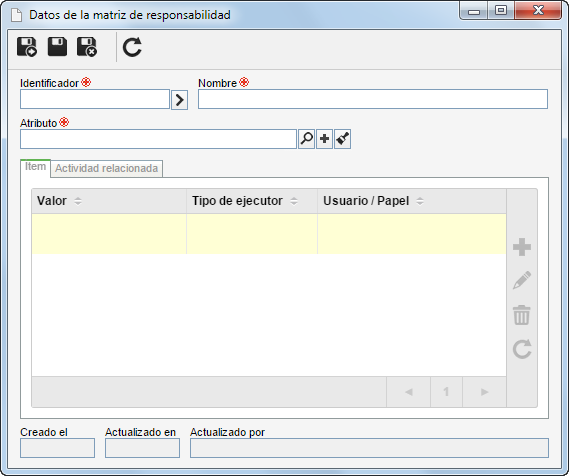The height and width of the screenshot is (476, 569).
Task: Click the Save and new toolbar icon
Action: point(26,47)
